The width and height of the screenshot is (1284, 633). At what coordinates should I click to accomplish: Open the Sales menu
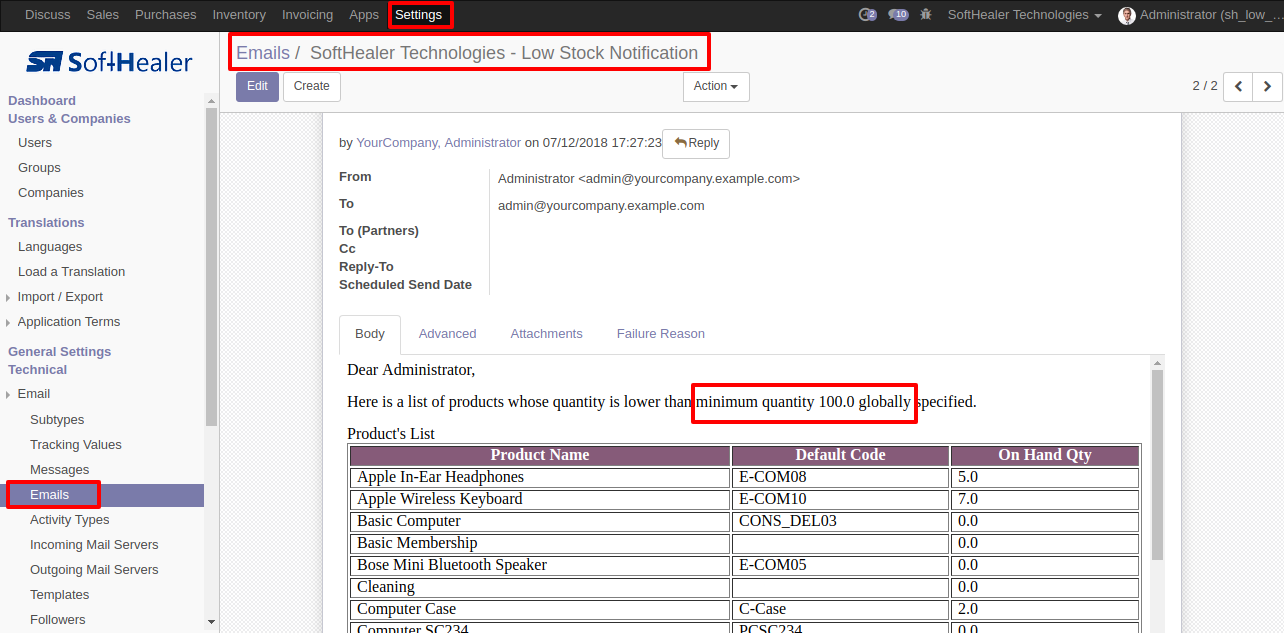click(x=102, y=15)
